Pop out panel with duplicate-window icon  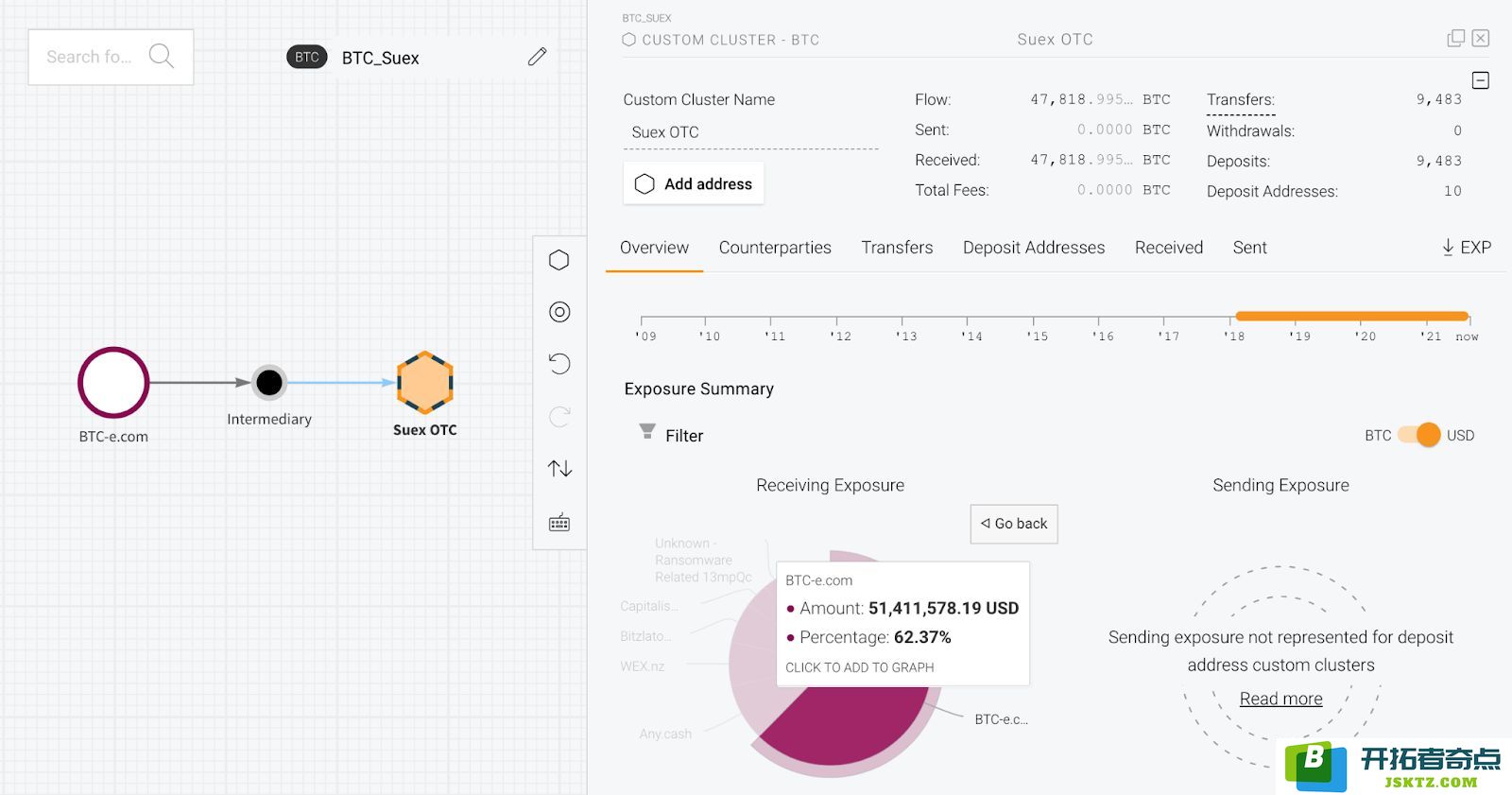[x=1456, y=38]
